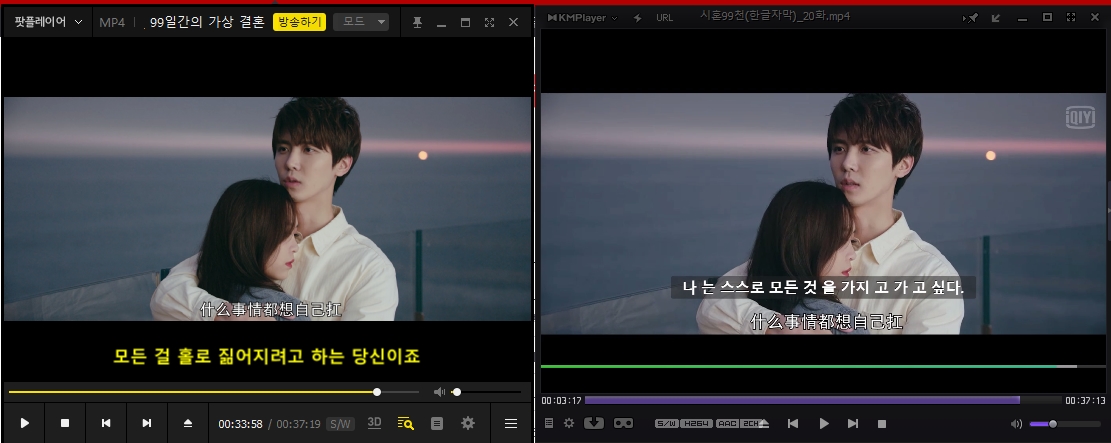Go to previous file in KMPlayer
The image size is (1111, 443).
tap(793, 423)
